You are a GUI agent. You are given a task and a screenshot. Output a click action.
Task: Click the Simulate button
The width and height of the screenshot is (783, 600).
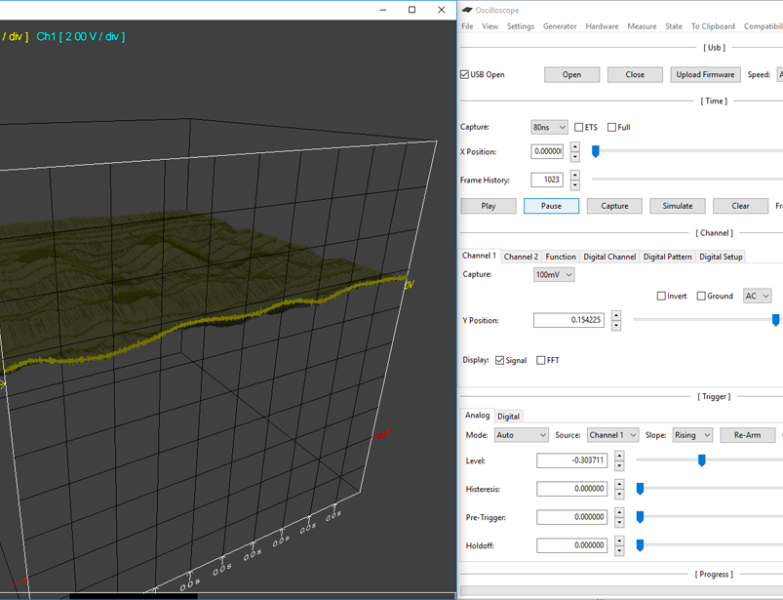(x=678, y=206)
